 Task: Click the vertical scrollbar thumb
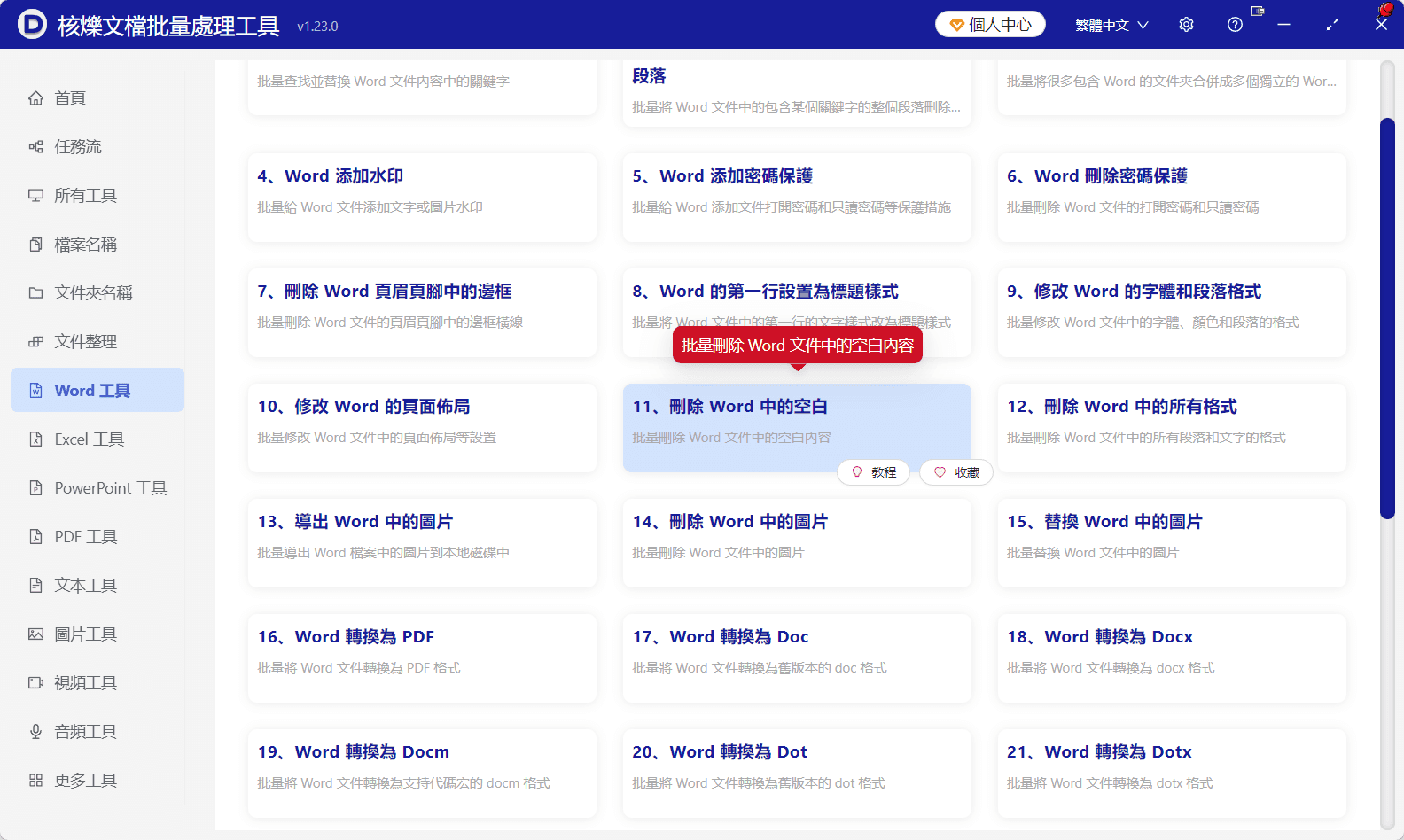click(1388, 318)
